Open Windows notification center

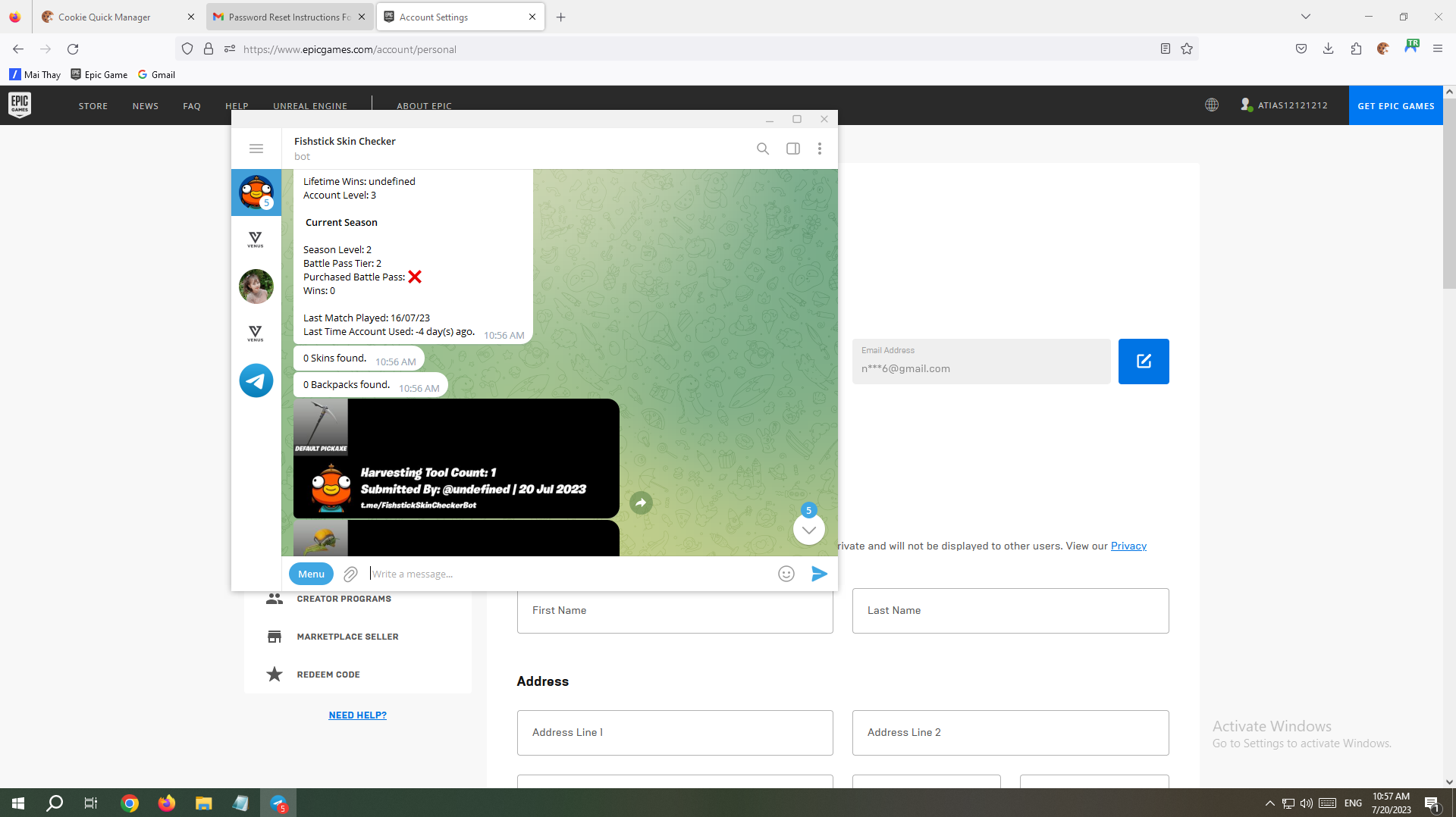(1432, 803)
